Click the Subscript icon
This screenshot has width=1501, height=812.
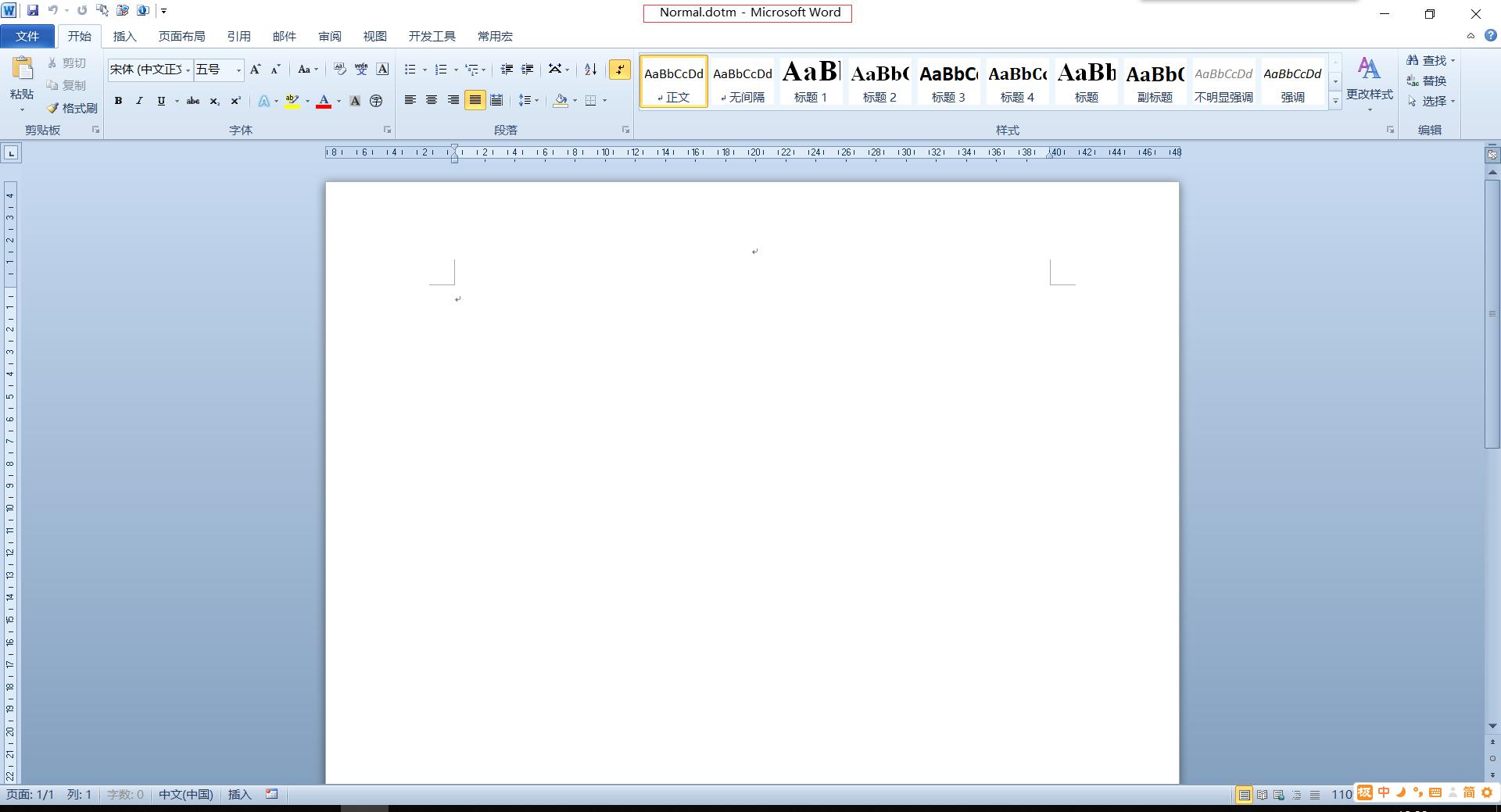tap(214, 101)
